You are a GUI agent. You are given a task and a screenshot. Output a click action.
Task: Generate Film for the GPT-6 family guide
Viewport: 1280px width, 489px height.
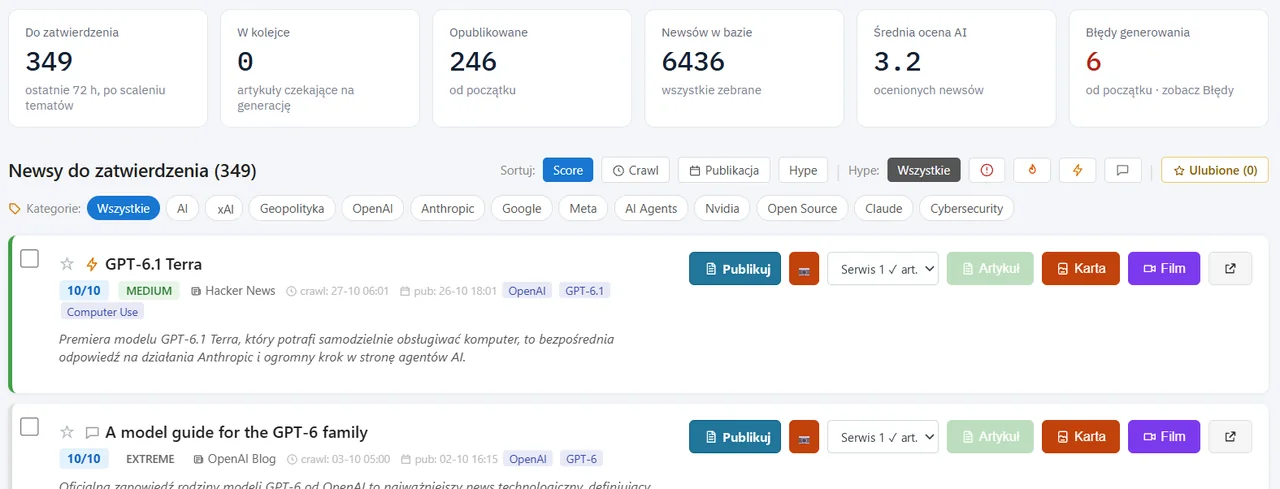pyautogui.click(x=1164, y=437)
